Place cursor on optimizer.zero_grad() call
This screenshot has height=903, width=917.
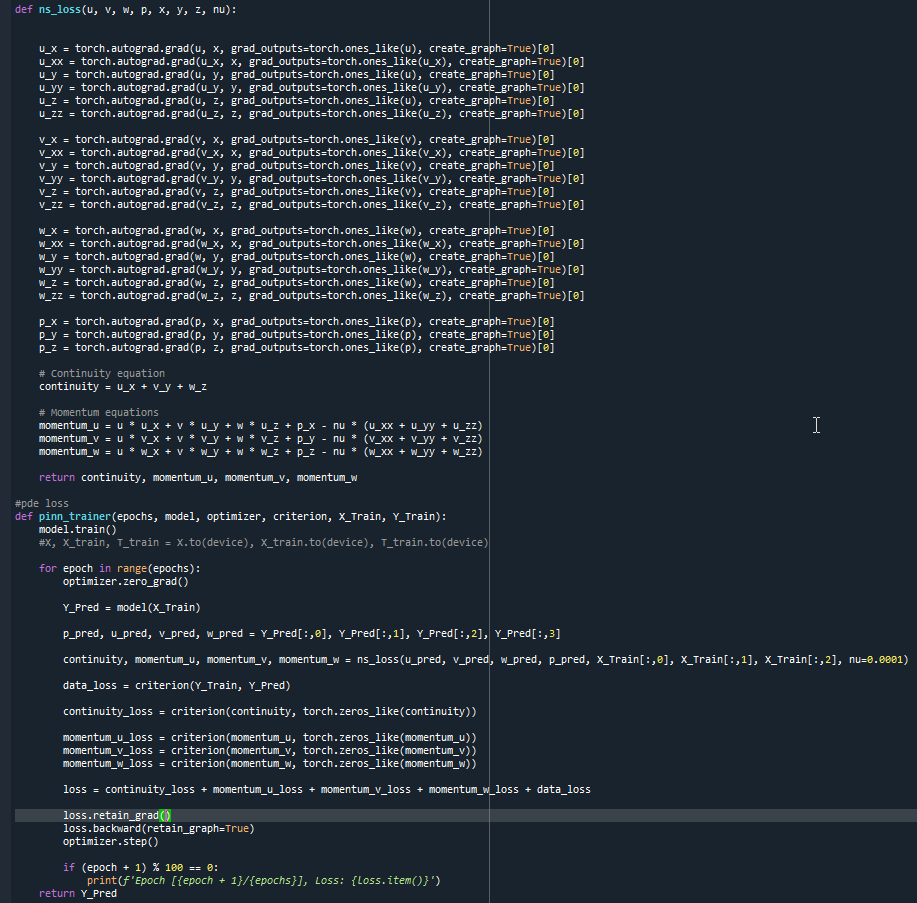[125, 581]
